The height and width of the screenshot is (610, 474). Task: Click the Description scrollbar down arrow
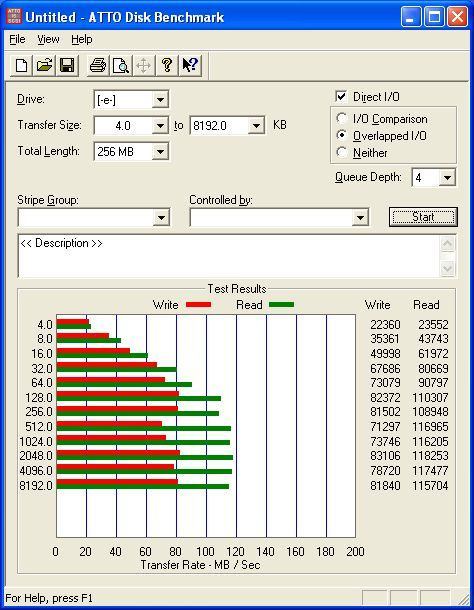[x=448, y=268]
